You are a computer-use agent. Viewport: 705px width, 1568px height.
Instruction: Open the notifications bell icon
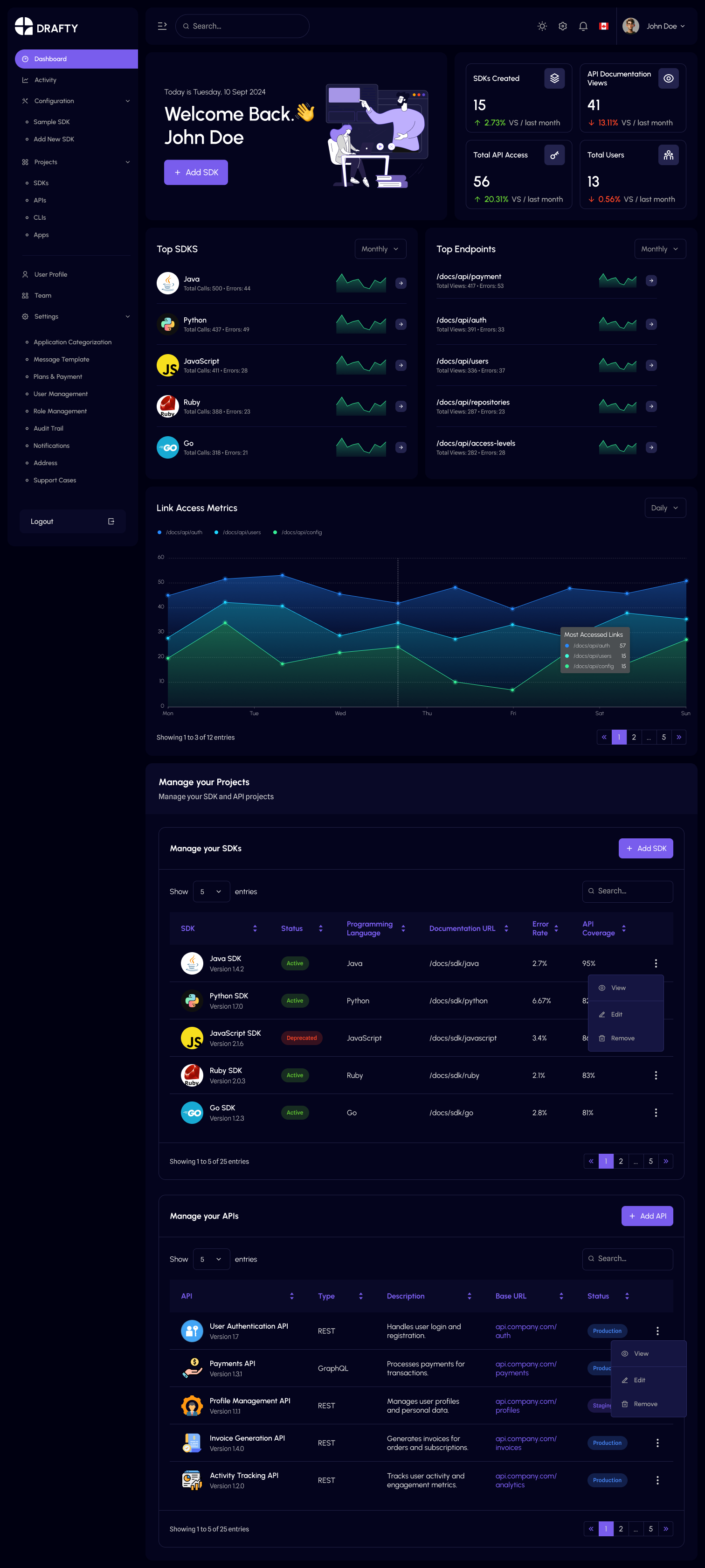pos(583,26)
